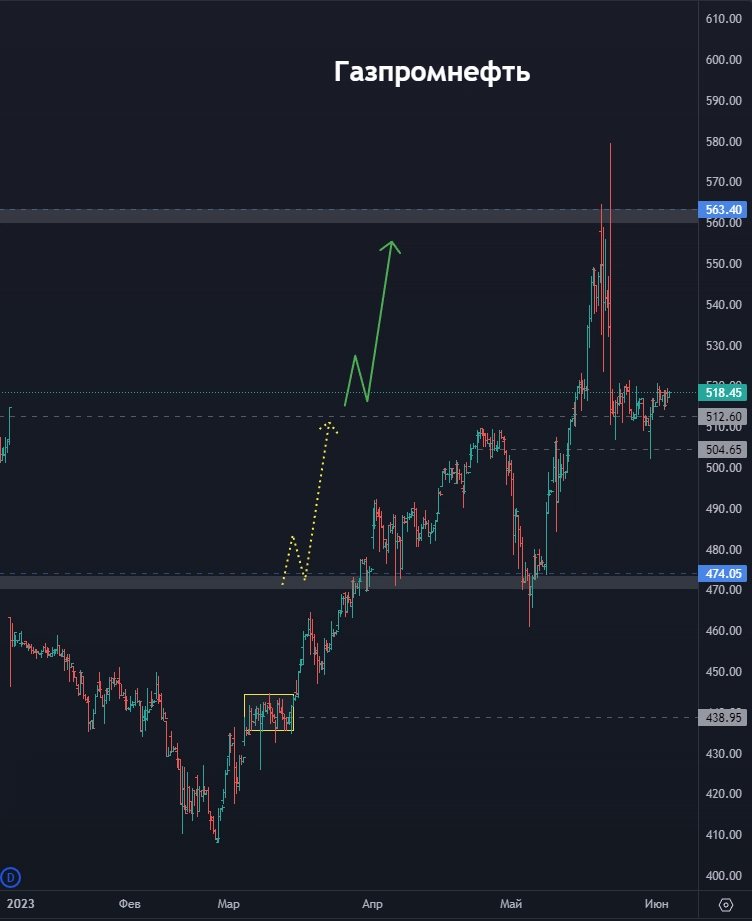This screenshot has height=921, width=752.
Task: Open chart settings gear icon
Action: [x=726, y=905]
